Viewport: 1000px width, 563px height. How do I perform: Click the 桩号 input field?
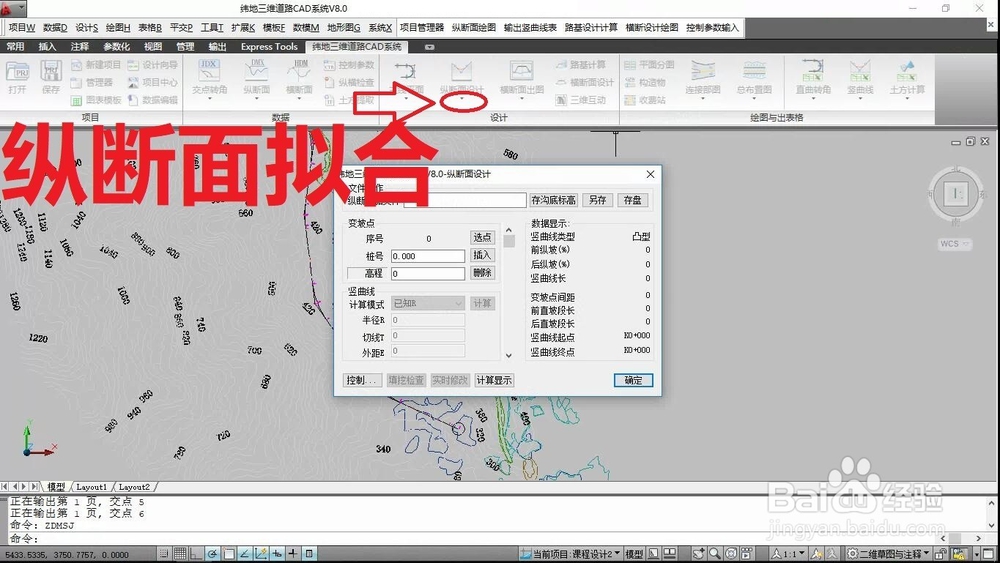(x=428, y=256)
